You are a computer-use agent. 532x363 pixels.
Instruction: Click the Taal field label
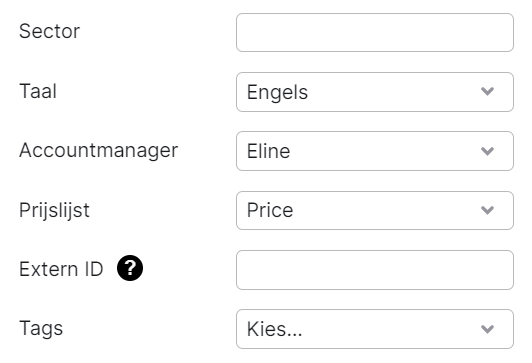(38, 91)
